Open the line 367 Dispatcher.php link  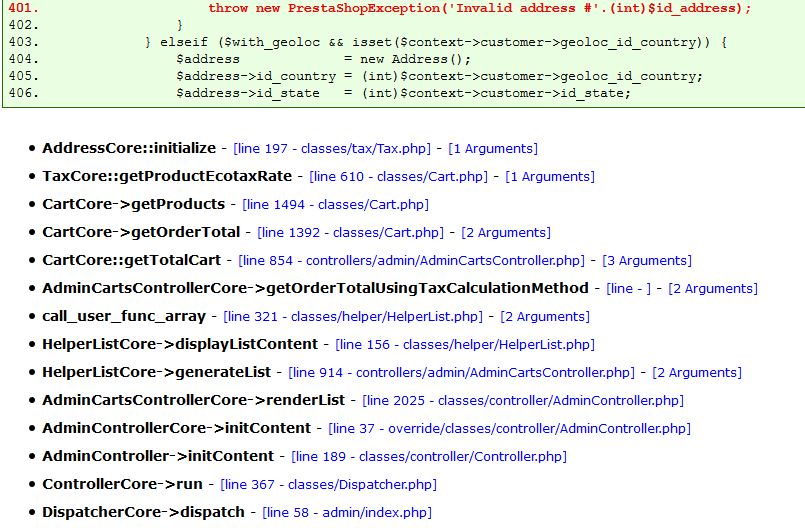coord(328,485)
